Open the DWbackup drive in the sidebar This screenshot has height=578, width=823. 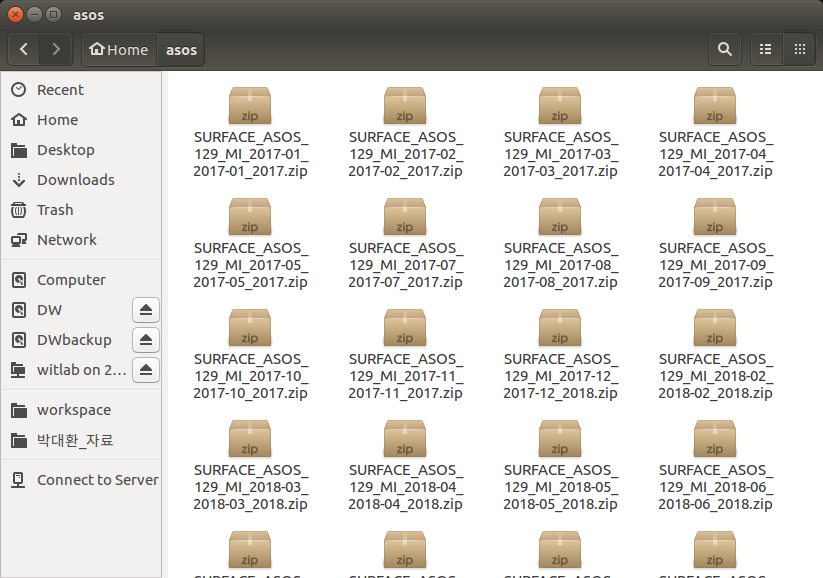click(x=67, y=340)
